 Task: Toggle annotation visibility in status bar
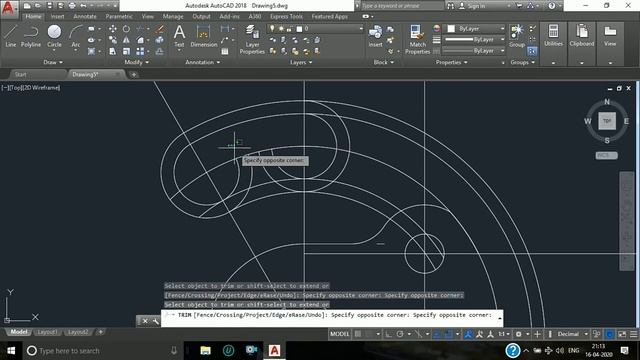click(468, 334)
